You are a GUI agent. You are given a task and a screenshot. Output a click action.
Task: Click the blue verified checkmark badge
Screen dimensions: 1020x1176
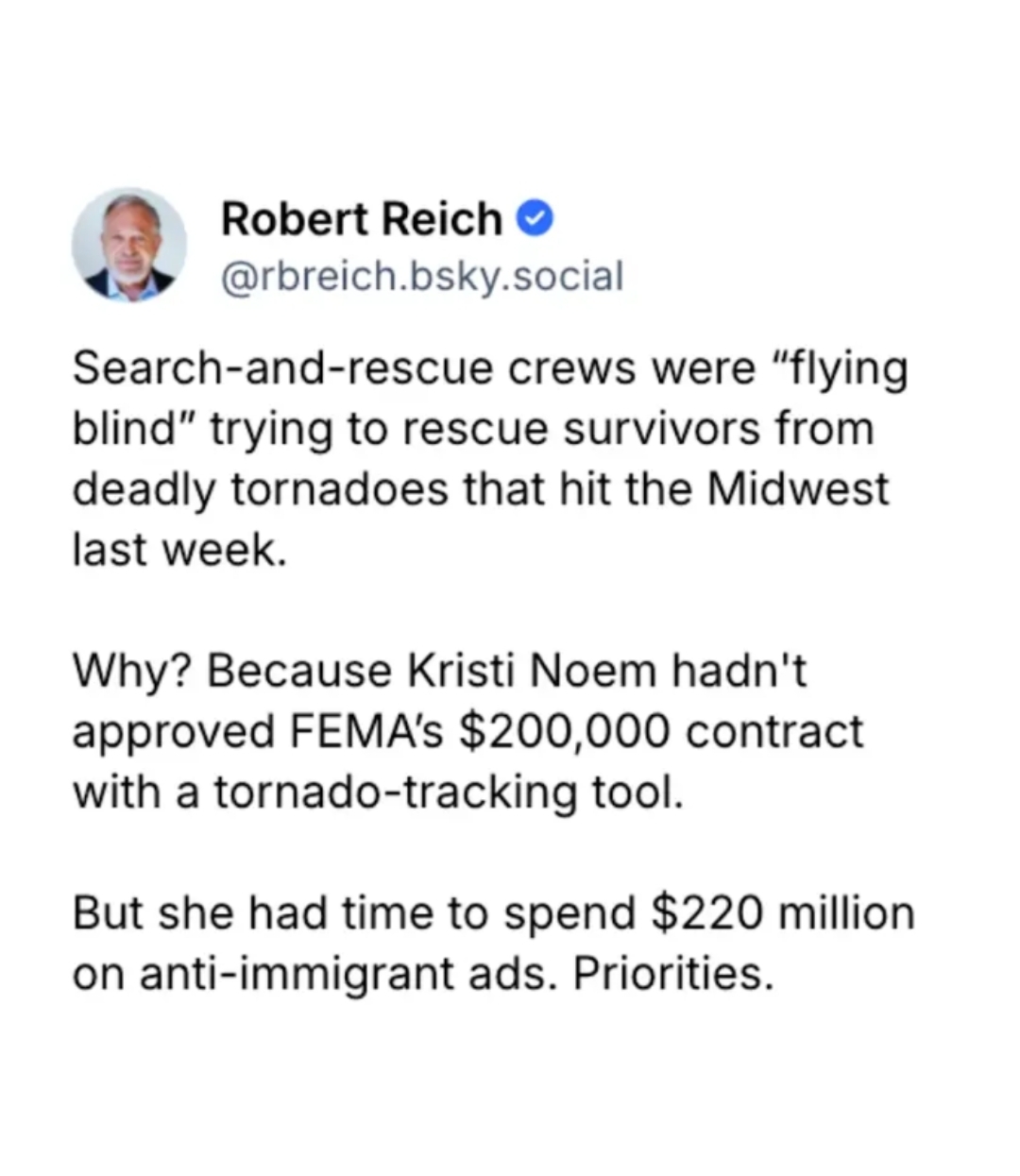coord(535,219)
